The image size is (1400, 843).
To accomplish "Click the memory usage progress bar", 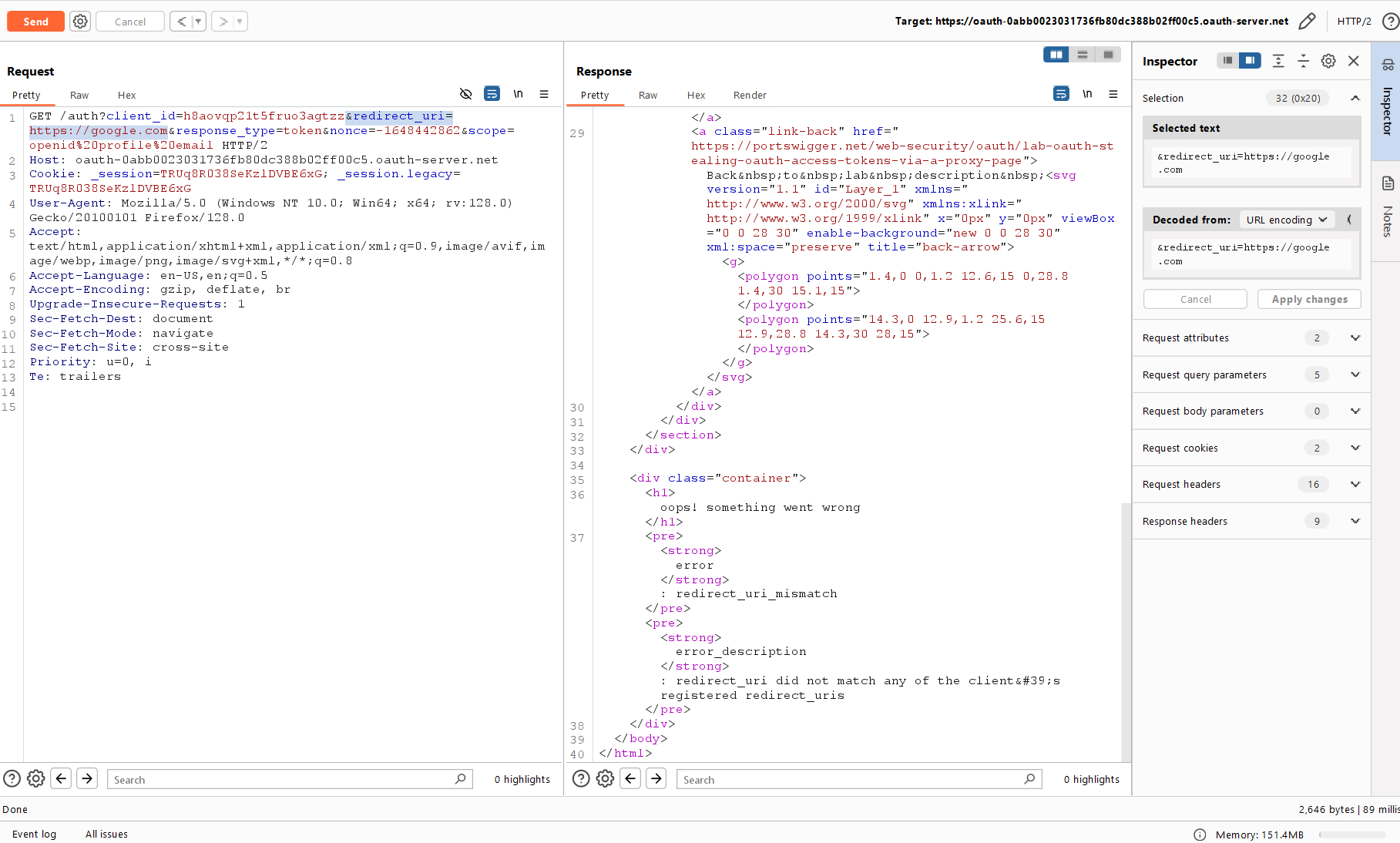I will tap(1352, 835).
